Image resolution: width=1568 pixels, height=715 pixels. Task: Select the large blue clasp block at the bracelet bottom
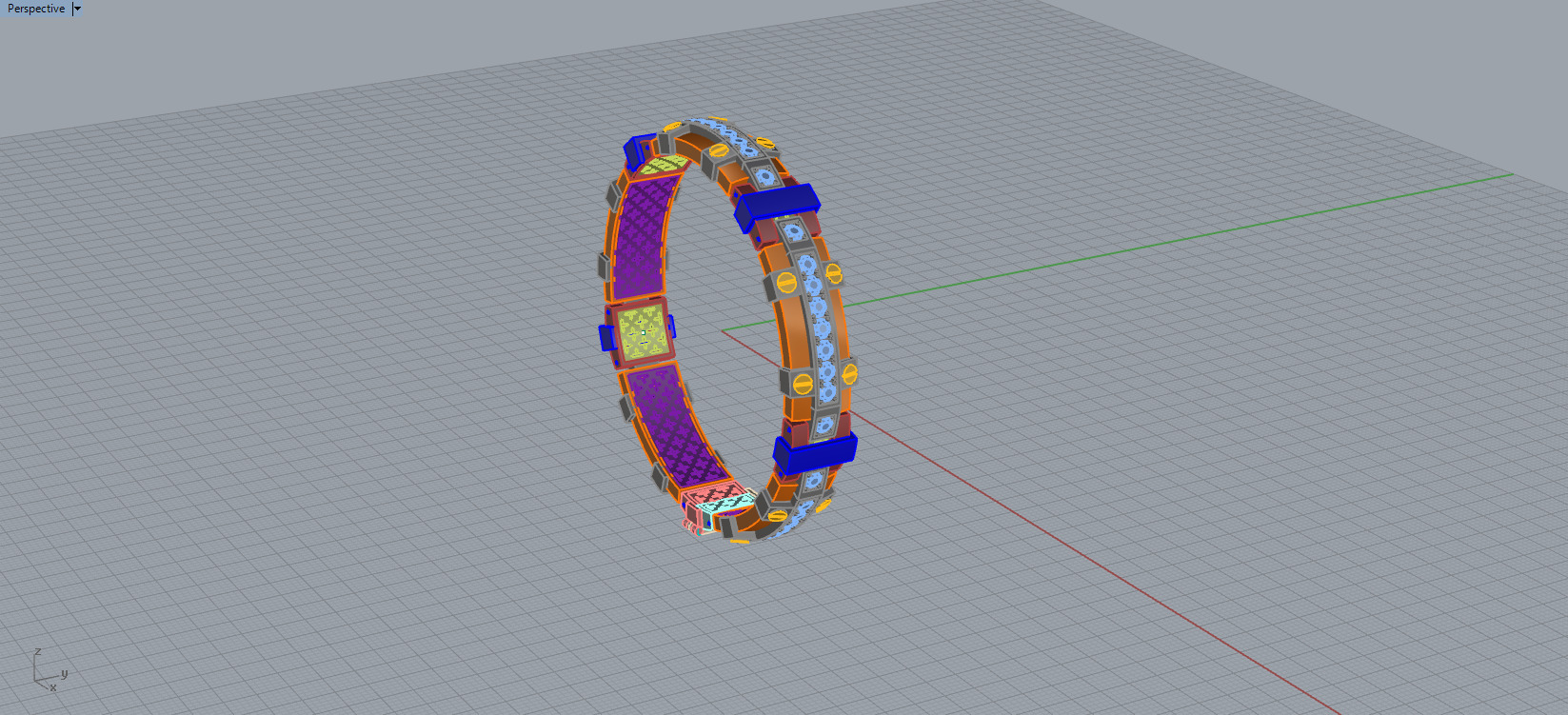coord(814,453)
